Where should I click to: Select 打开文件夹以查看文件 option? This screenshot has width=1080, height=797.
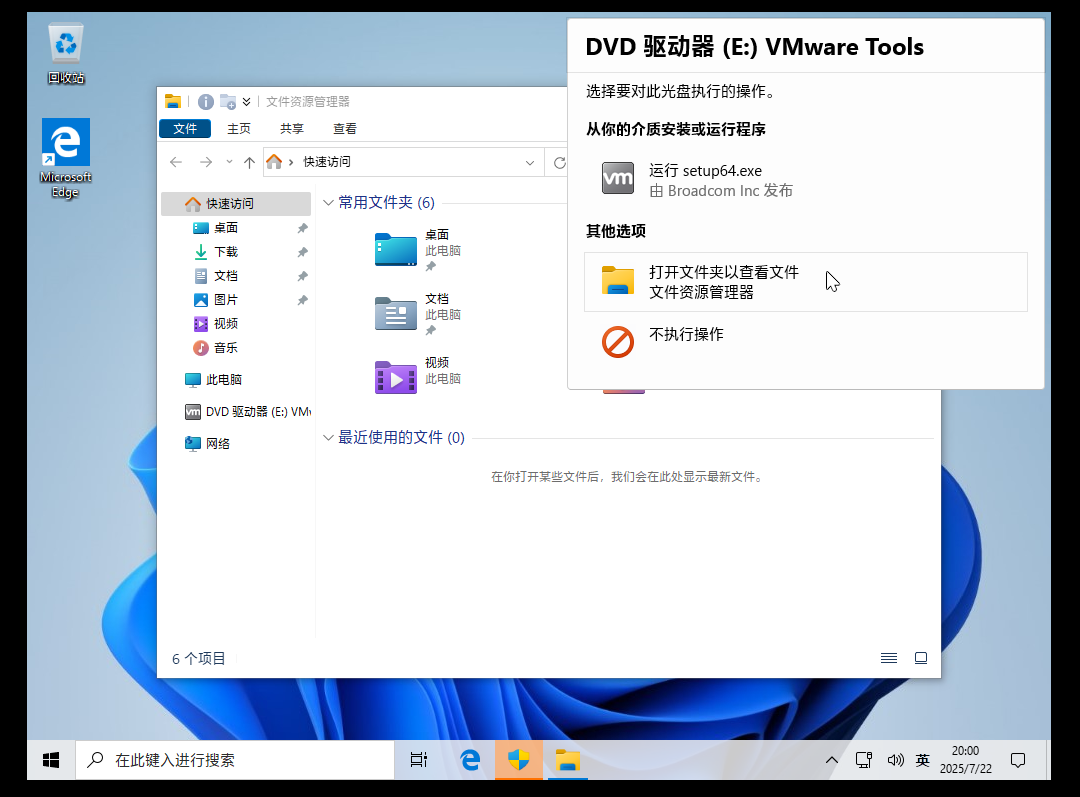coord(723,282)
